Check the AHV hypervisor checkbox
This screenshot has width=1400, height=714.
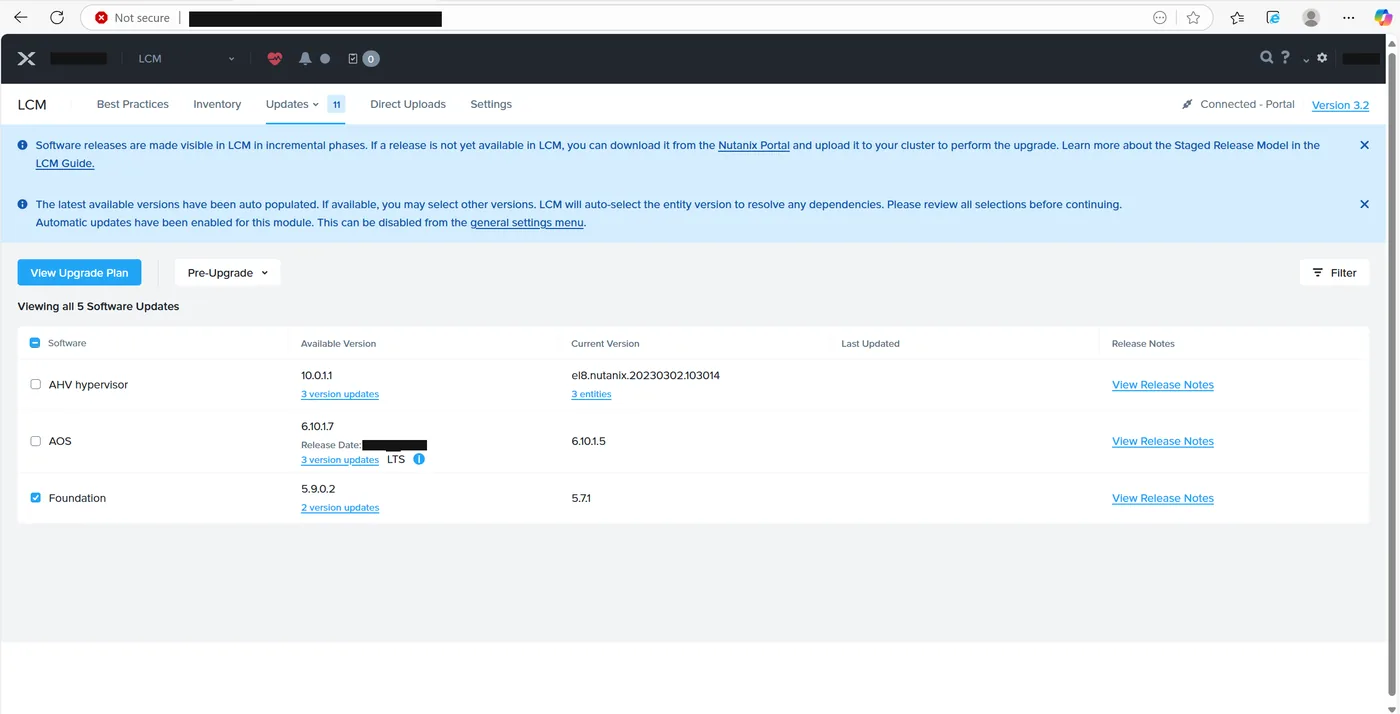pos(36,384)
